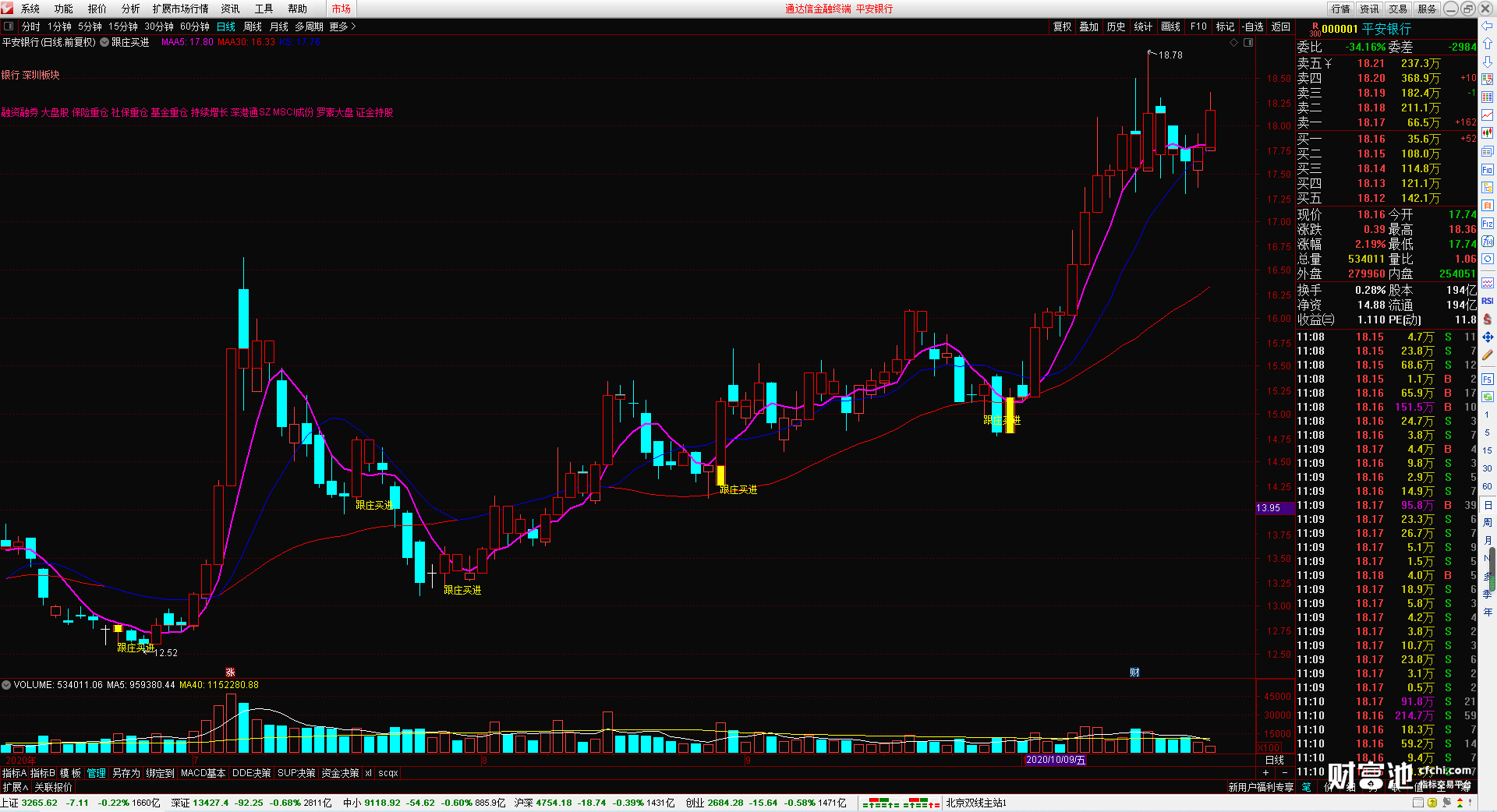Switch to 60-minute period in sidebar
Viewport: 1497px width, 812px height.
tap(1488, 486)
